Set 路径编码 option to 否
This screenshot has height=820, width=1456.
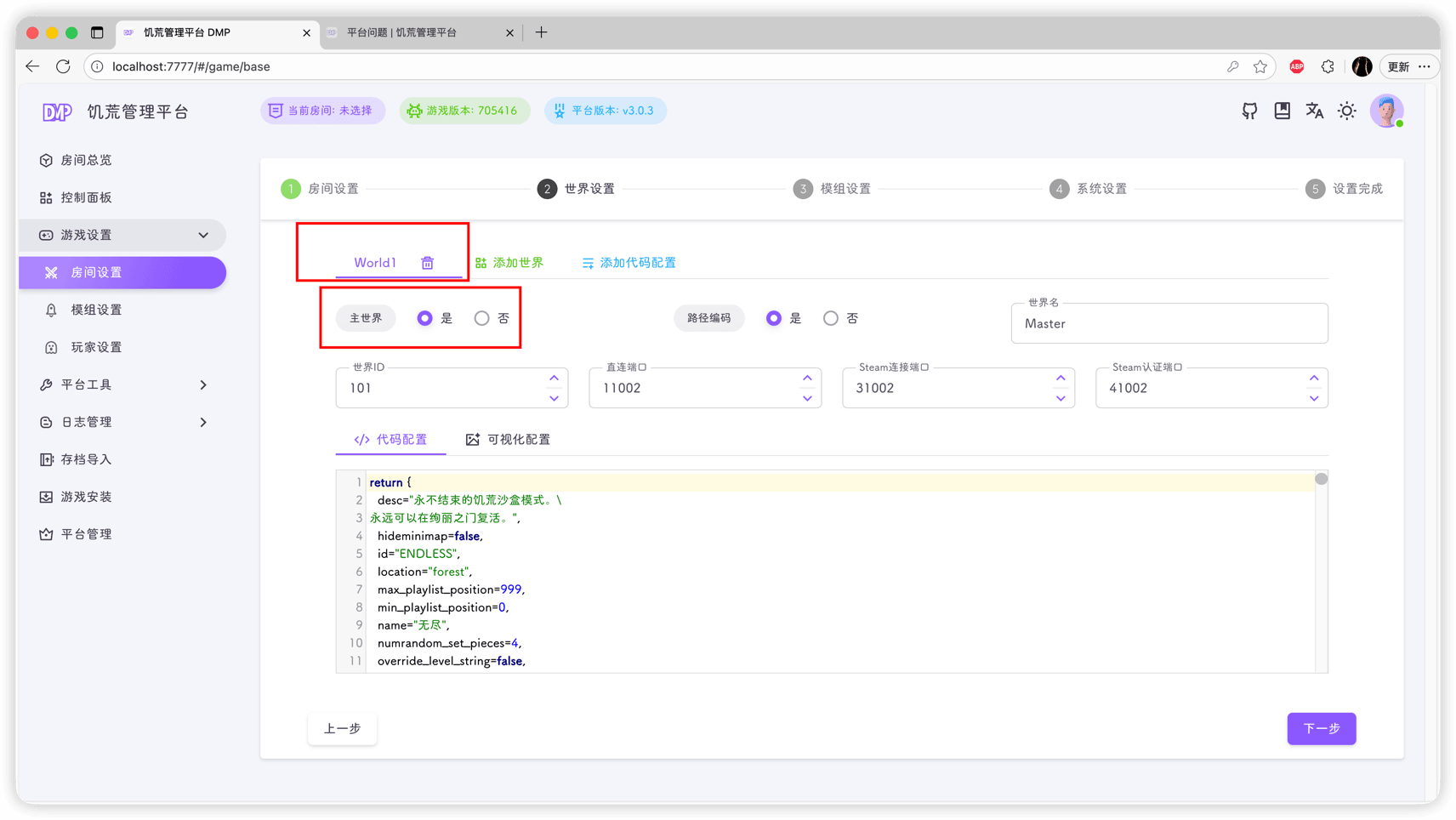[831, 318]
